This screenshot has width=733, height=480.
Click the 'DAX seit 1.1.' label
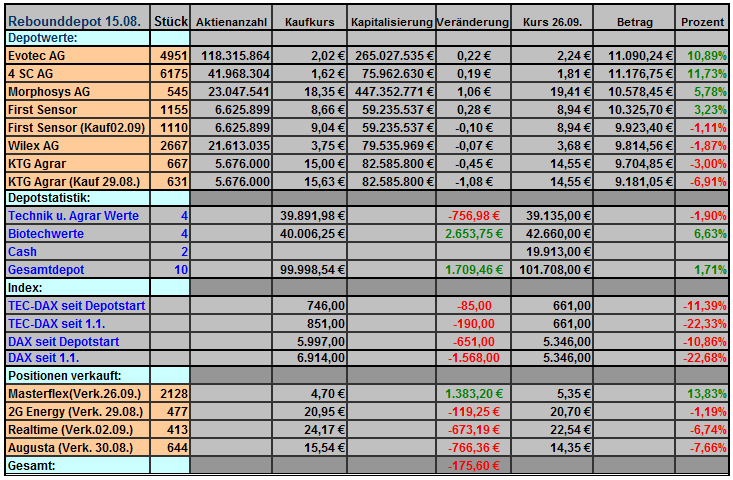coord(43,358)
